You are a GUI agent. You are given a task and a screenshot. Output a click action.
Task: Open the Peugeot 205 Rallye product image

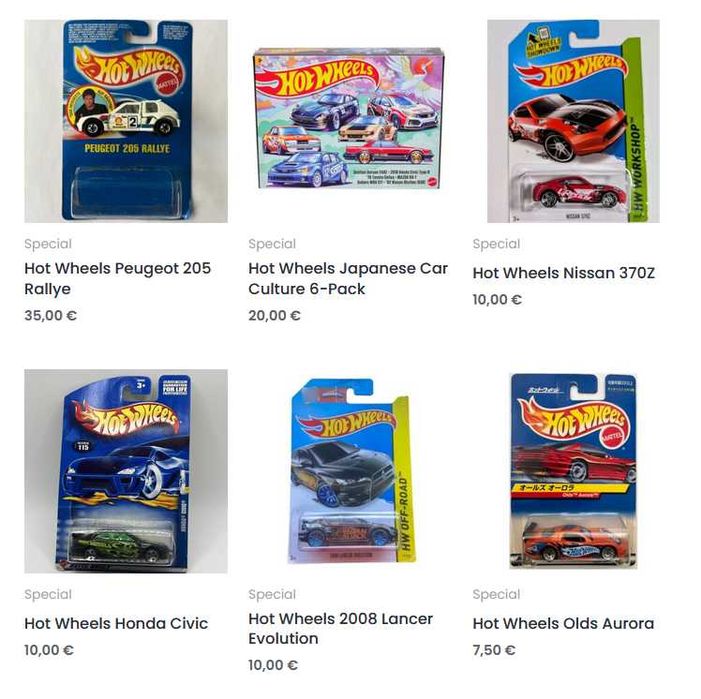pyautogui.click(x=126, y=121)
